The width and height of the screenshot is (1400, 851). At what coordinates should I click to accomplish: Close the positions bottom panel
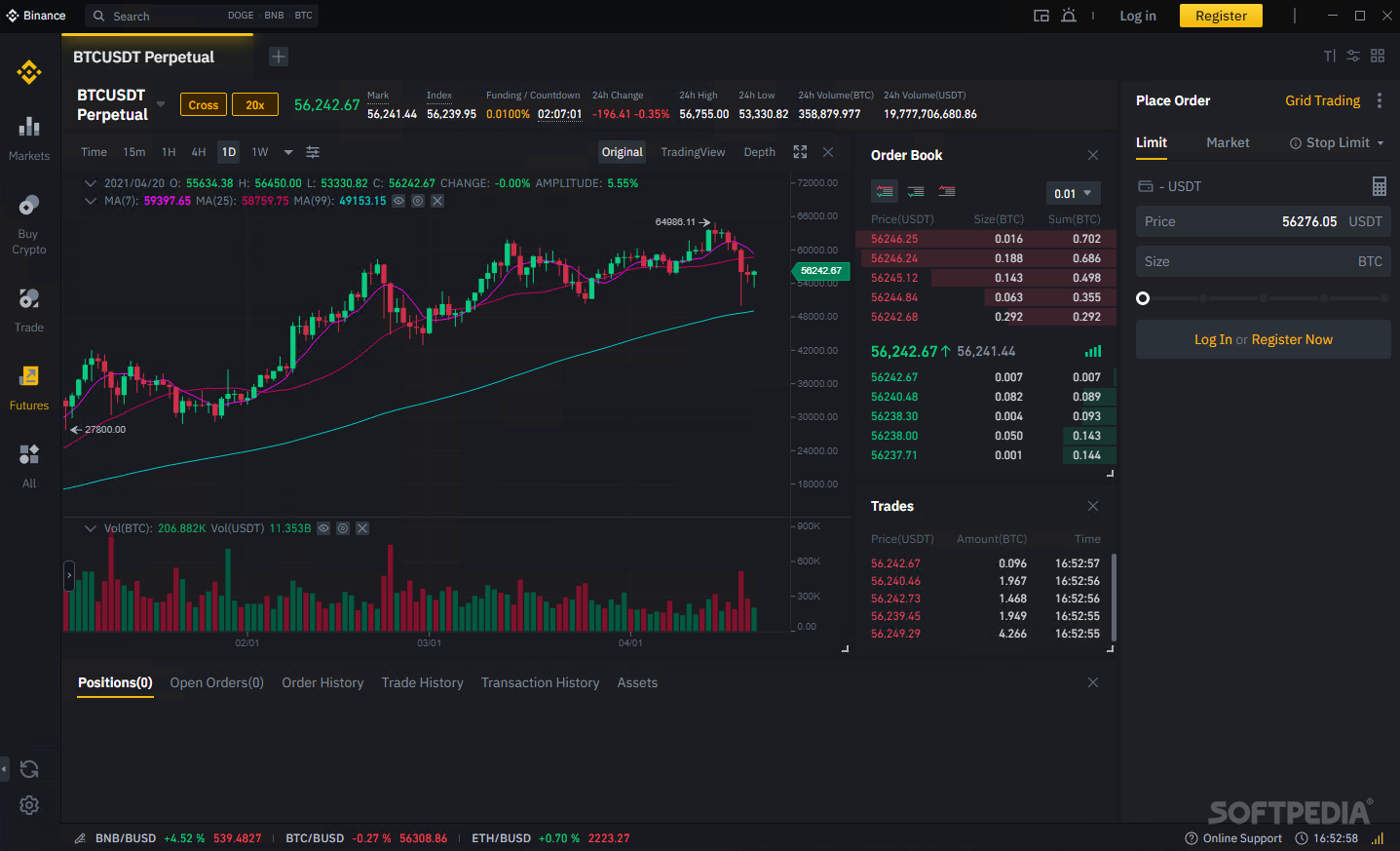pos(1093,682)
